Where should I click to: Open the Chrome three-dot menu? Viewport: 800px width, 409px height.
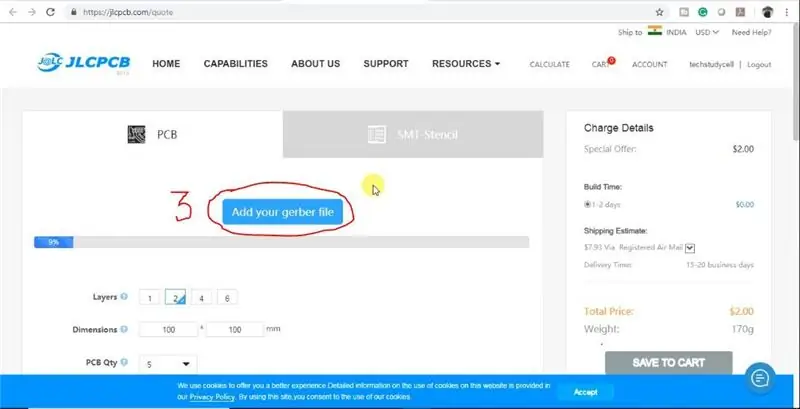[787, 12]
